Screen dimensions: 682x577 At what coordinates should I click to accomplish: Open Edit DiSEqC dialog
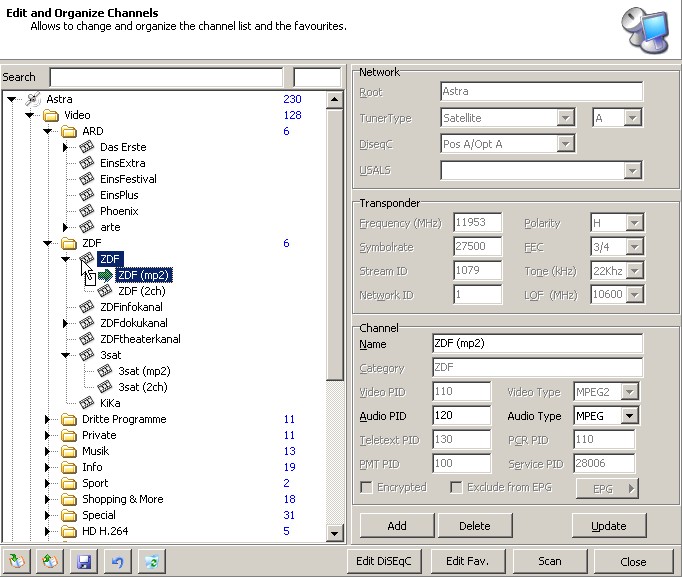384,561
